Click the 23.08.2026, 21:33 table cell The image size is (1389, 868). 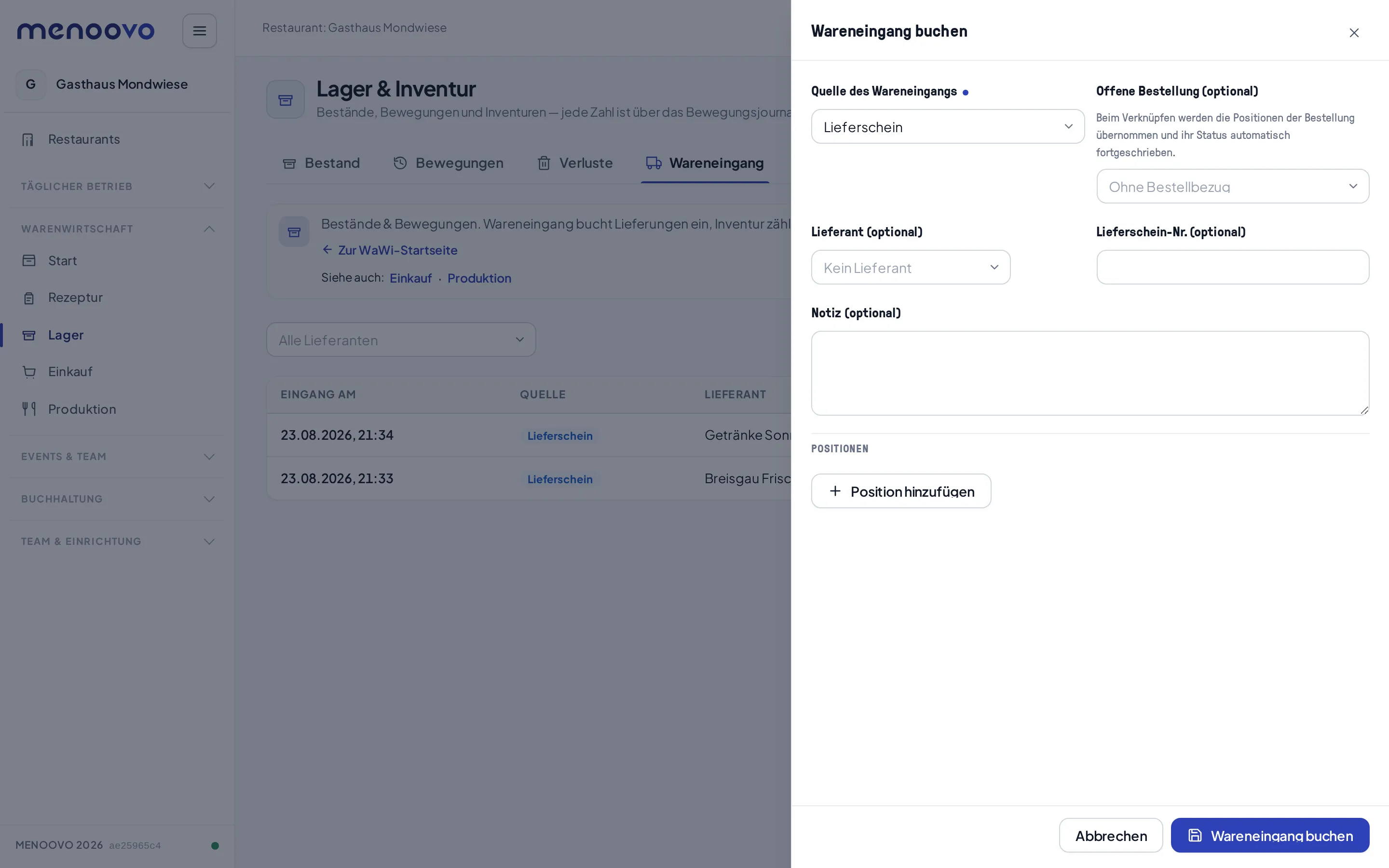click(337, 479)
